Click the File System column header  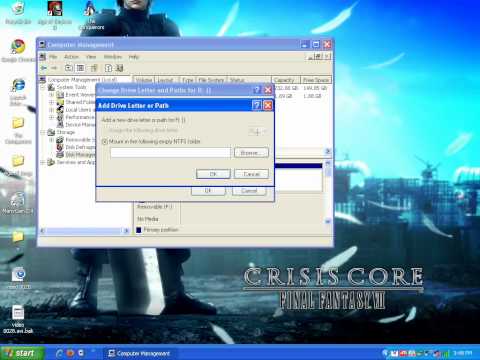click(211, 80)
